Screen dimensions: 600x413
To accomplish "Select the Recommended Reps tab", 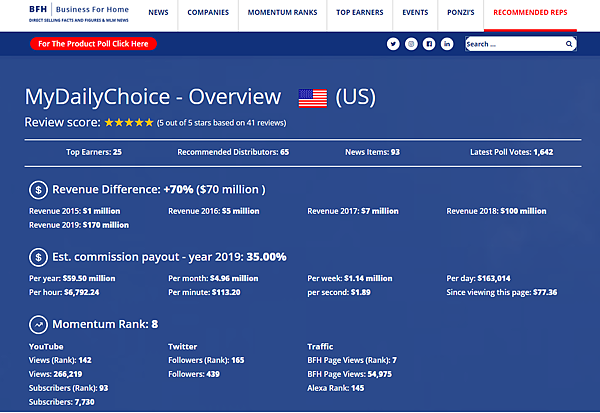I will click(x=530, y=13).
